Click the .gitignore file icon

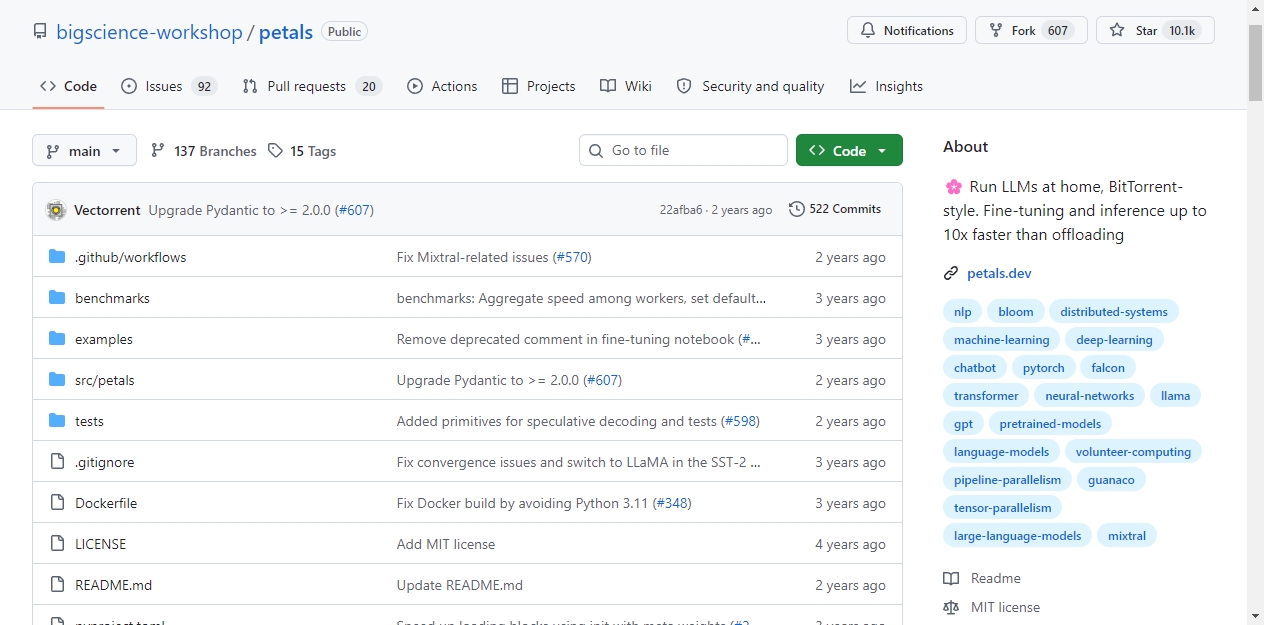[x=57, y=462]
